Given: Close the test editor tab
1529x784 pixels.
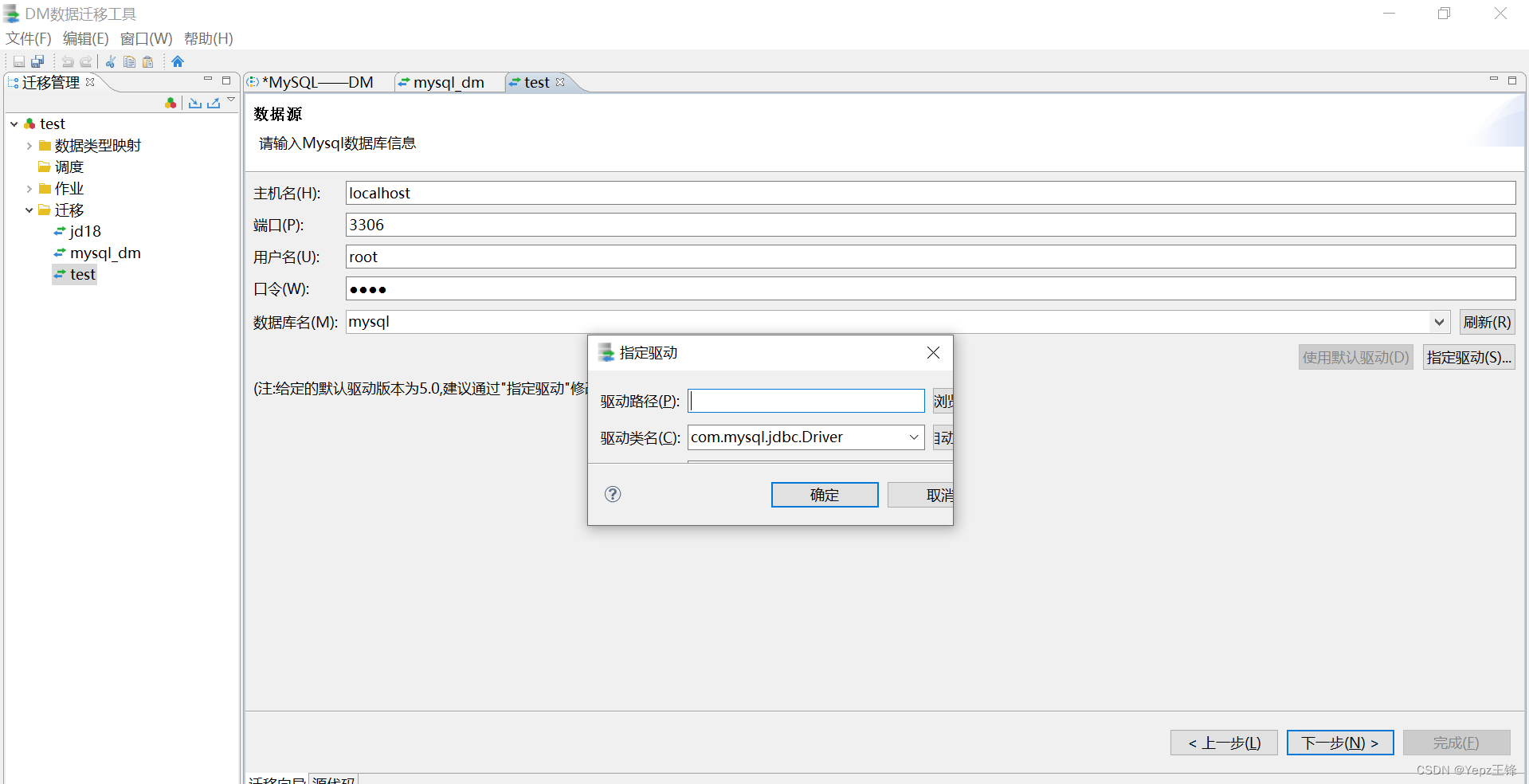Looking at the screenshot, I should coord(560,82).
